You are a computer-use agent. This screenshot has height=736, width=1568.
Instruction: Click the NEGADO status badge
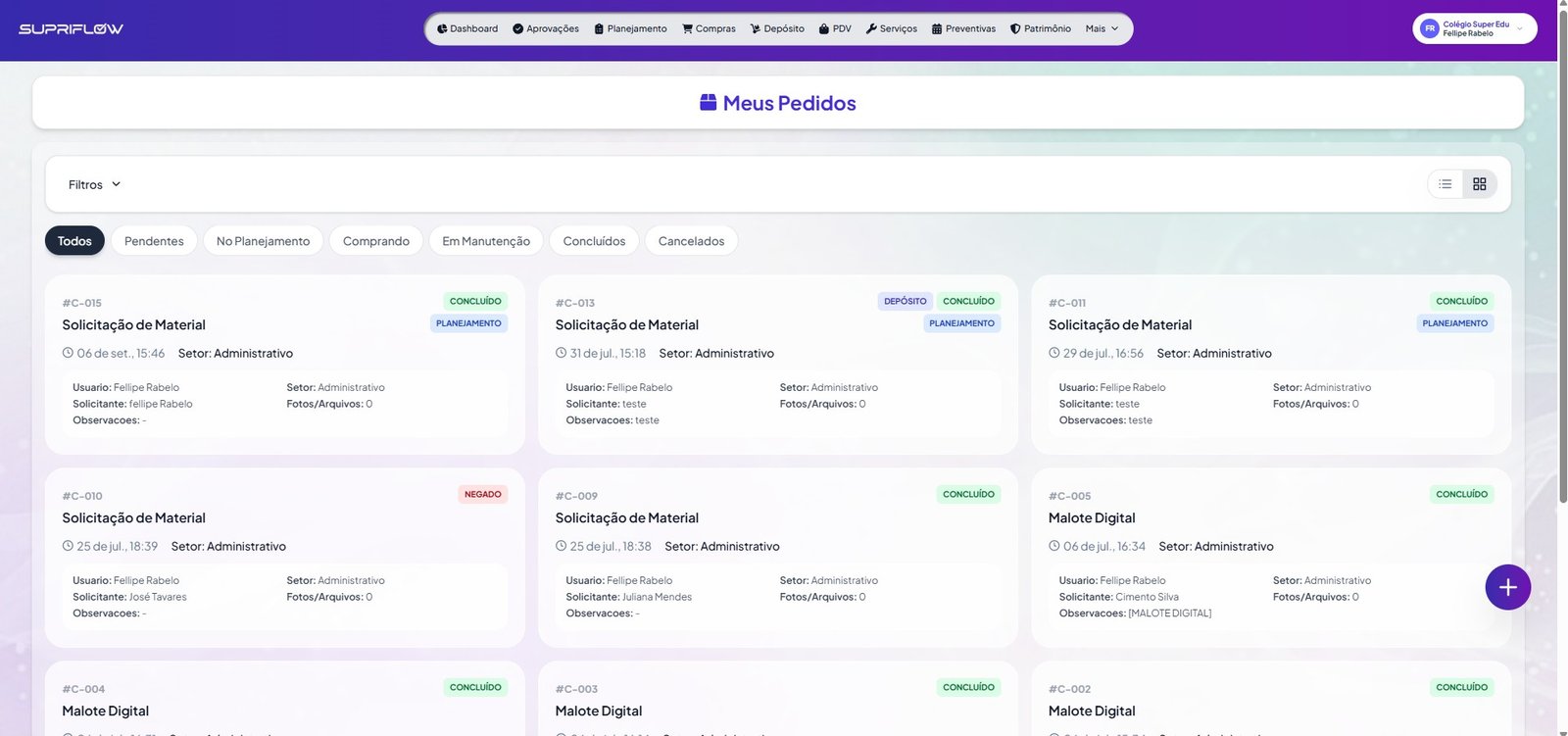(483, 495)
